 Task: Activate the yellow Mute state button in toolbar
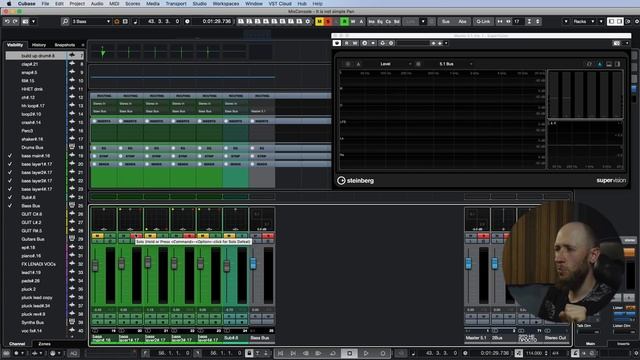click(319, 21)
